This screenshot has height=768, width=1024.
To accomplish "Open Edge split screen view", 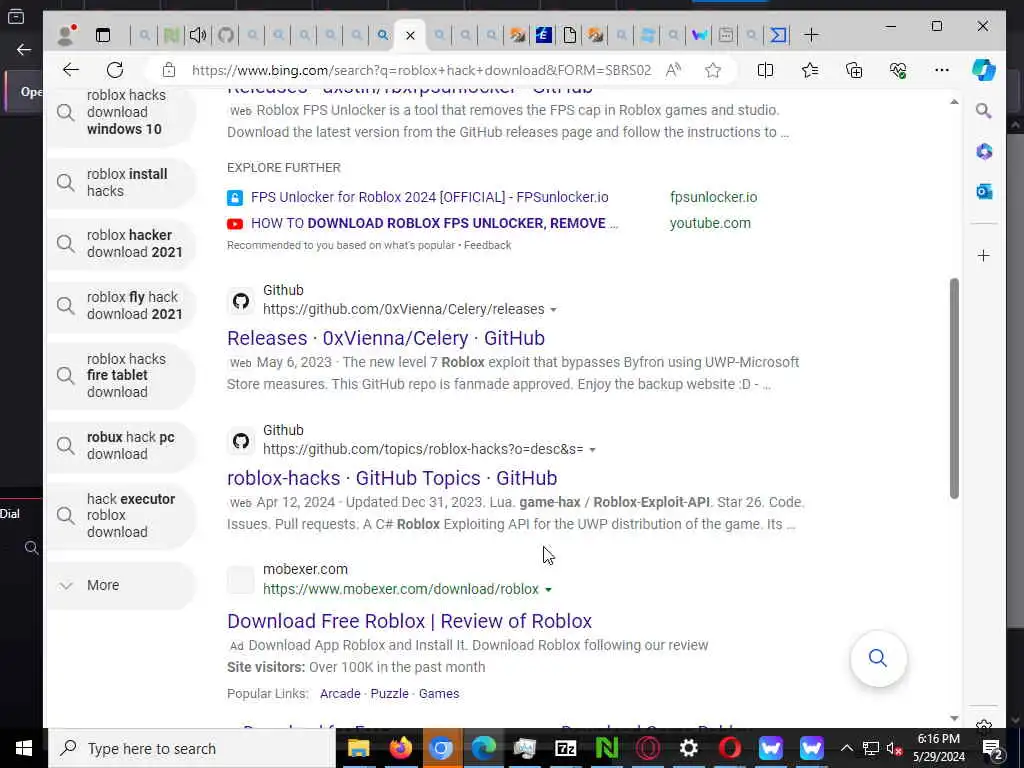I will click(x=765, y=70).
